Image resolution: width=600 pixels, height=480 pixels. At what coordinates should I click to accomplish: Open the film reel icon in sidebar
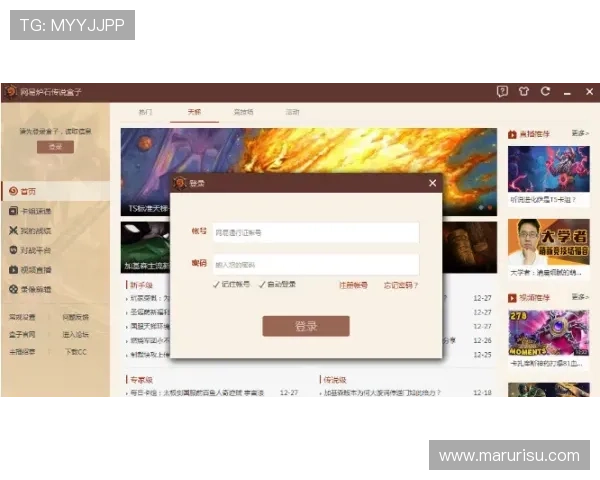(13, 289)
